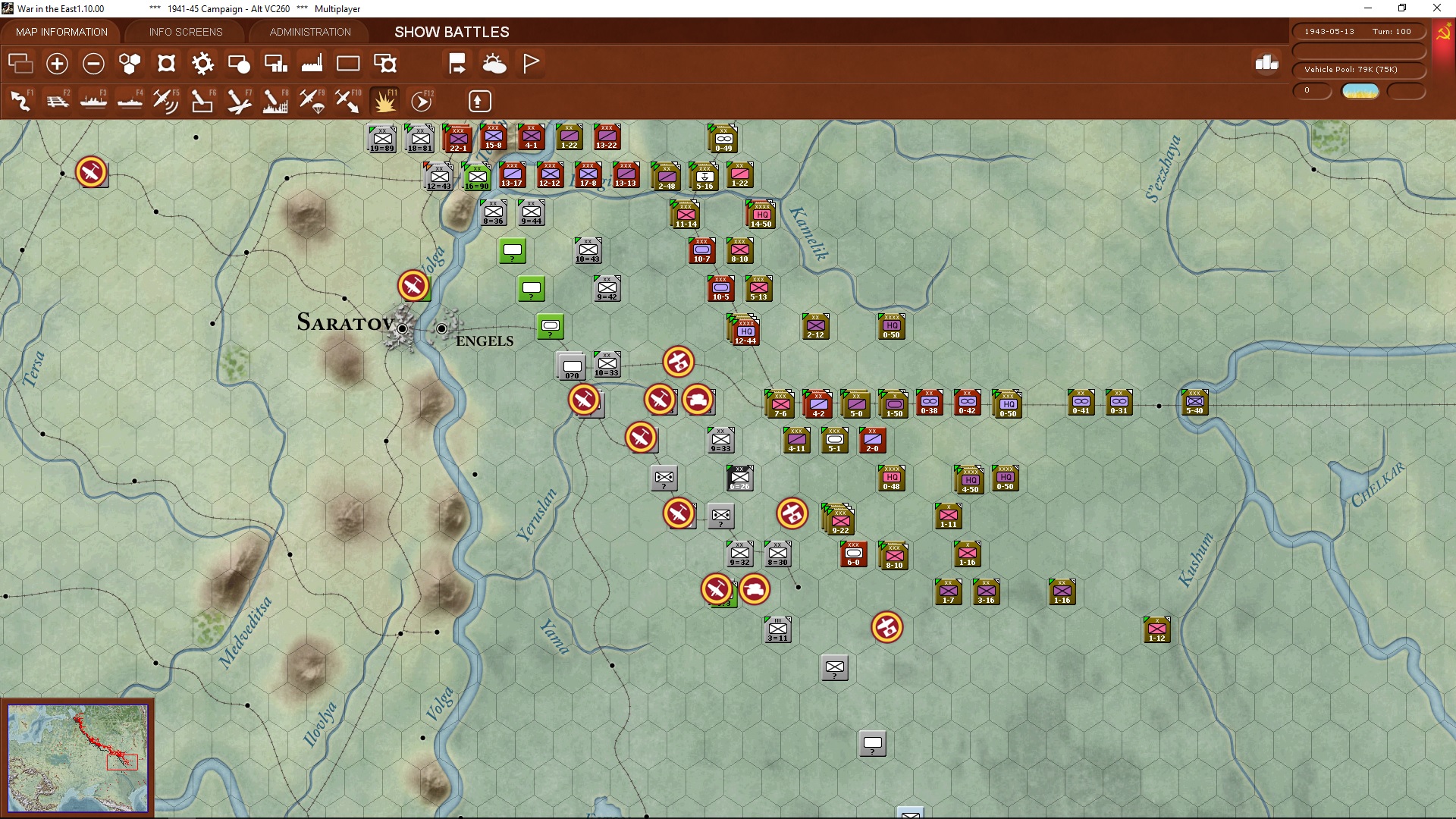Open the ADMINISTRATION tab

click(x=310, y=32)
